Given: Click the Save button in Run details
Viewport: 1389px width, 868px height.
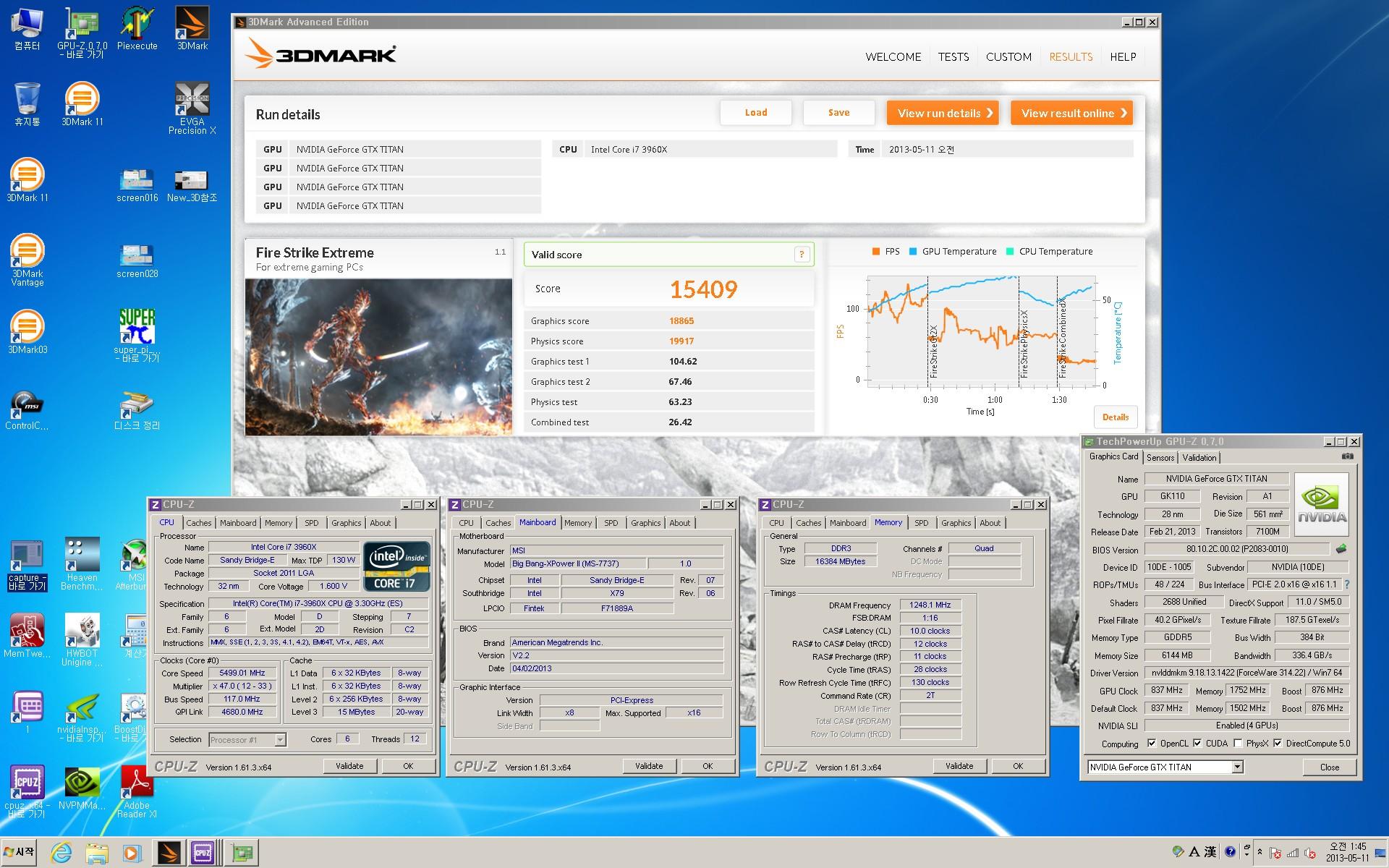Looking at the screenshot, I should click(839, 112).
